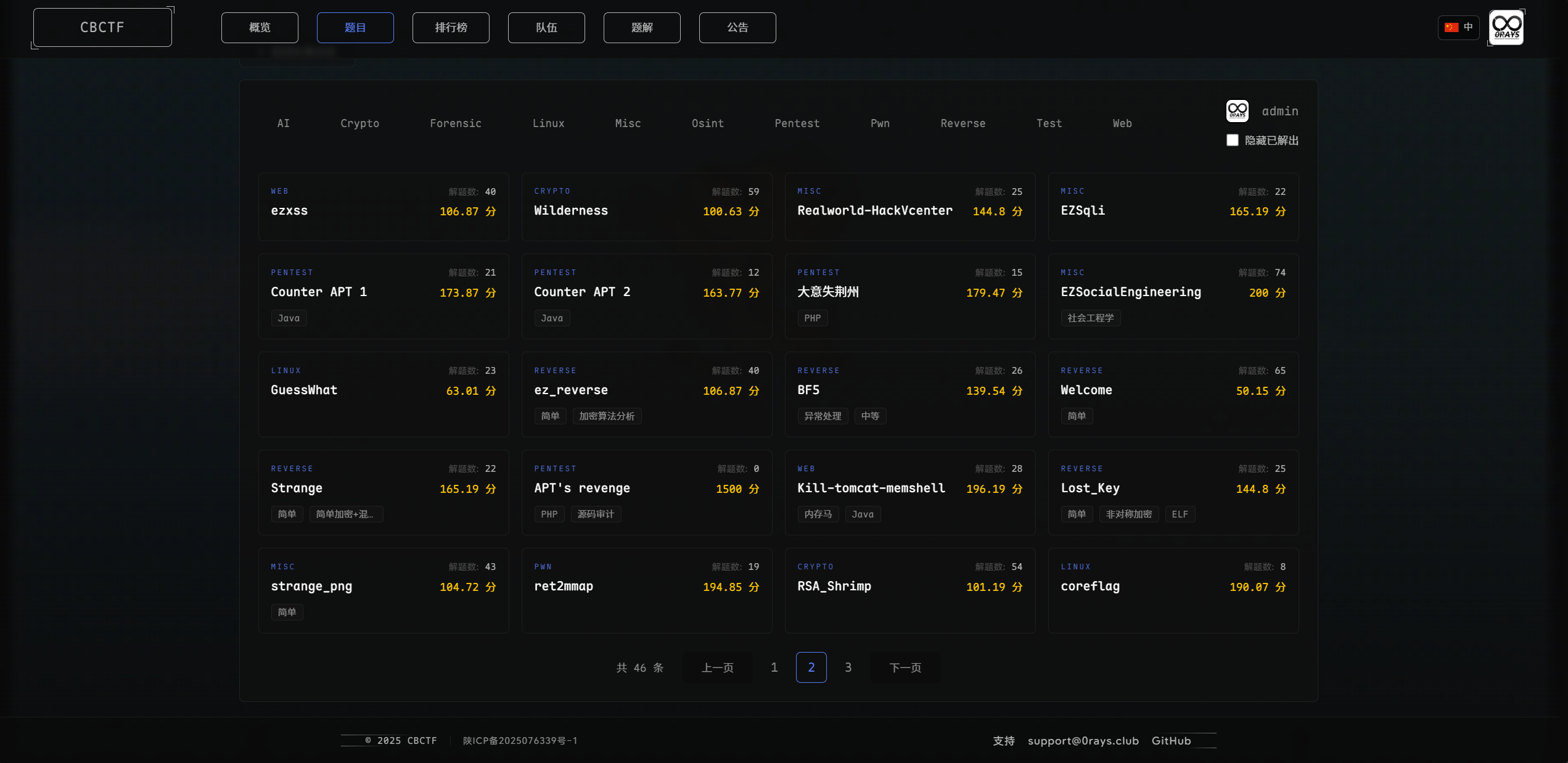1568x763 pixels.
Task: Click the 非对称加密 tag on Lost_Key
Action: tap(1128, 514)
